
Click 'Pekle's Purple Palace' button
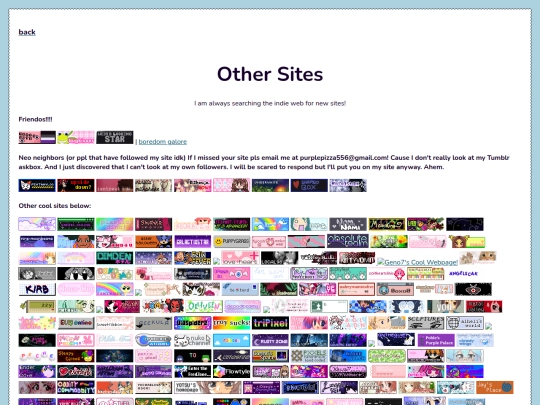click(x=436, y=340)
